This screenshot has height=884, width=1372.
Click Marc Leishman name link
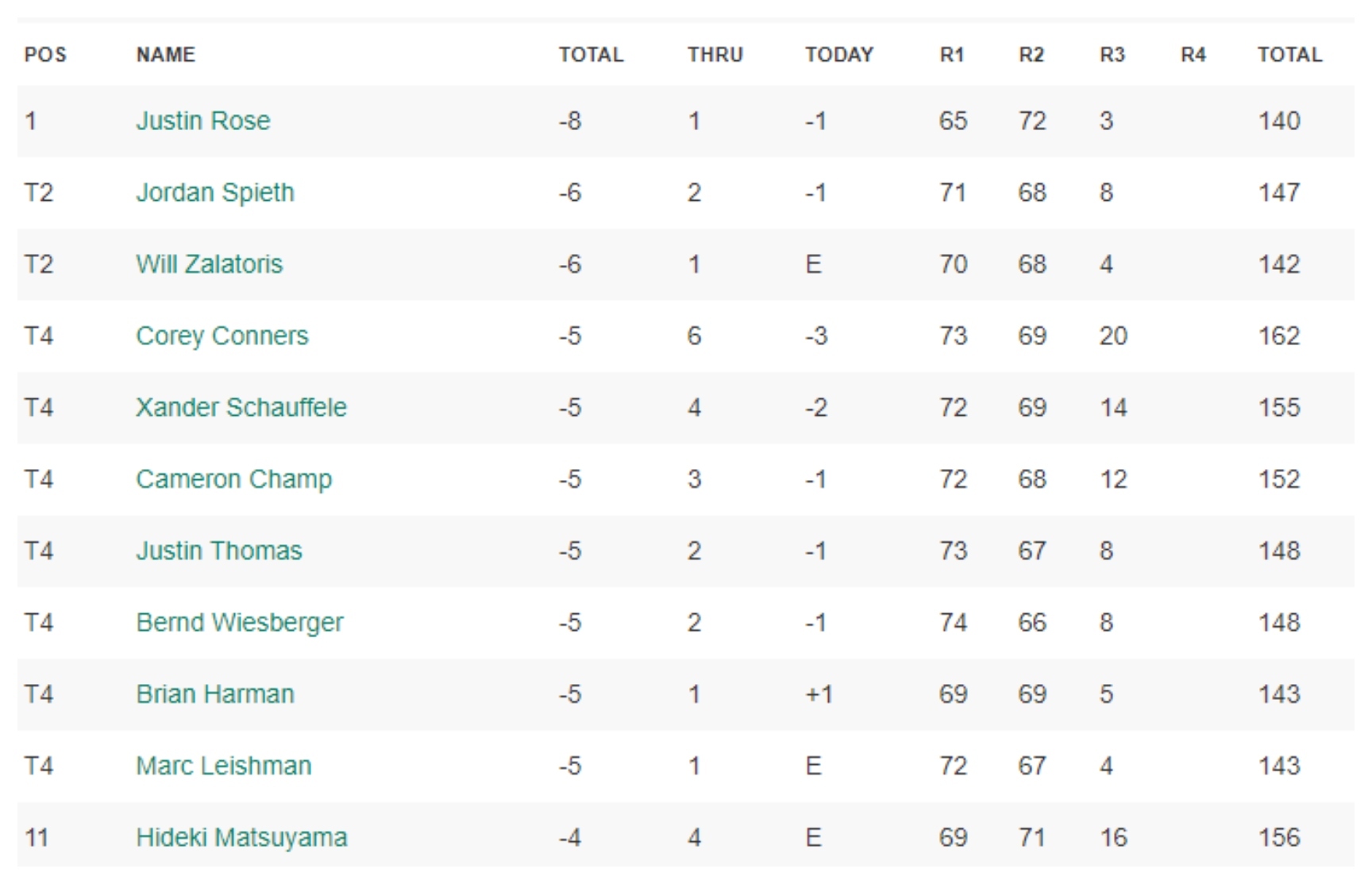223,766
